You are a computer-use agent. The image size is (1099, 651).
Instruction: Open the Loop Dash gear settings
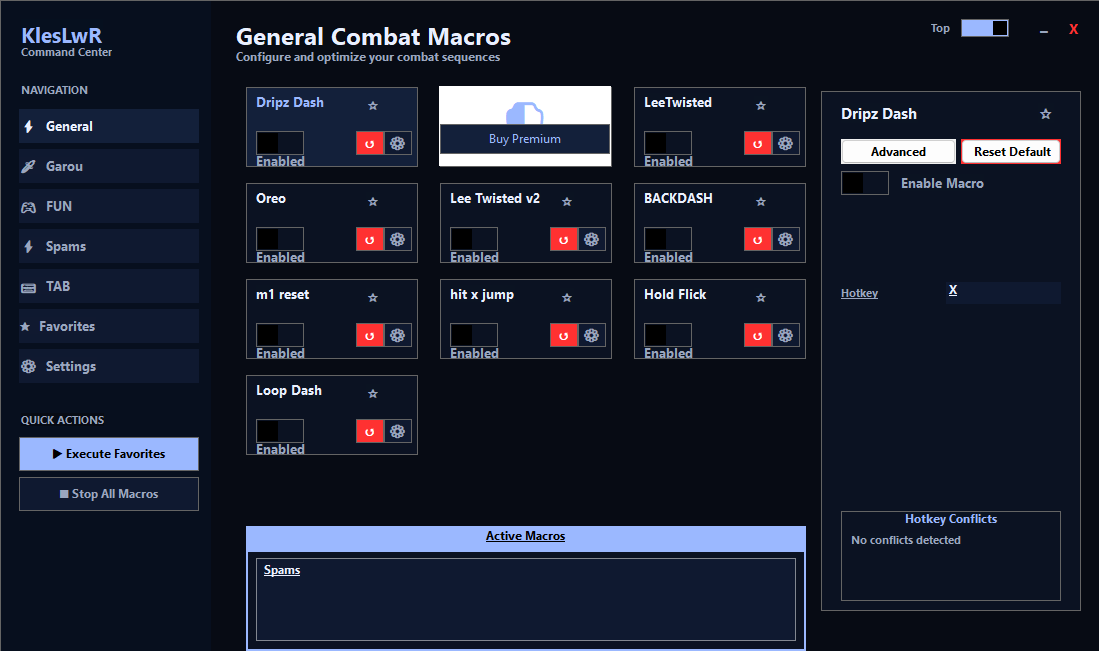(398, 430)
